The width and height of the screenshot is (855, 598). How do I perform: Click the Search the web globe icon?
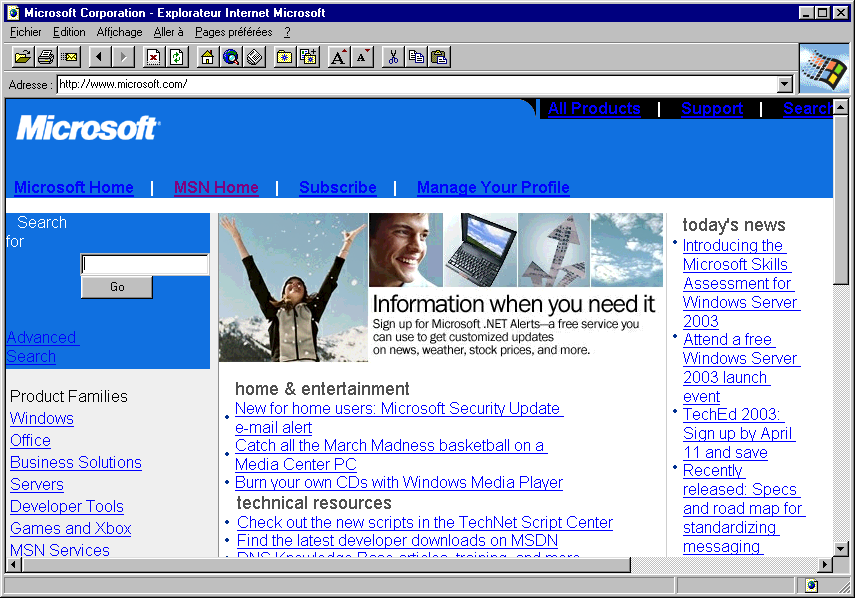coord(231,57)
